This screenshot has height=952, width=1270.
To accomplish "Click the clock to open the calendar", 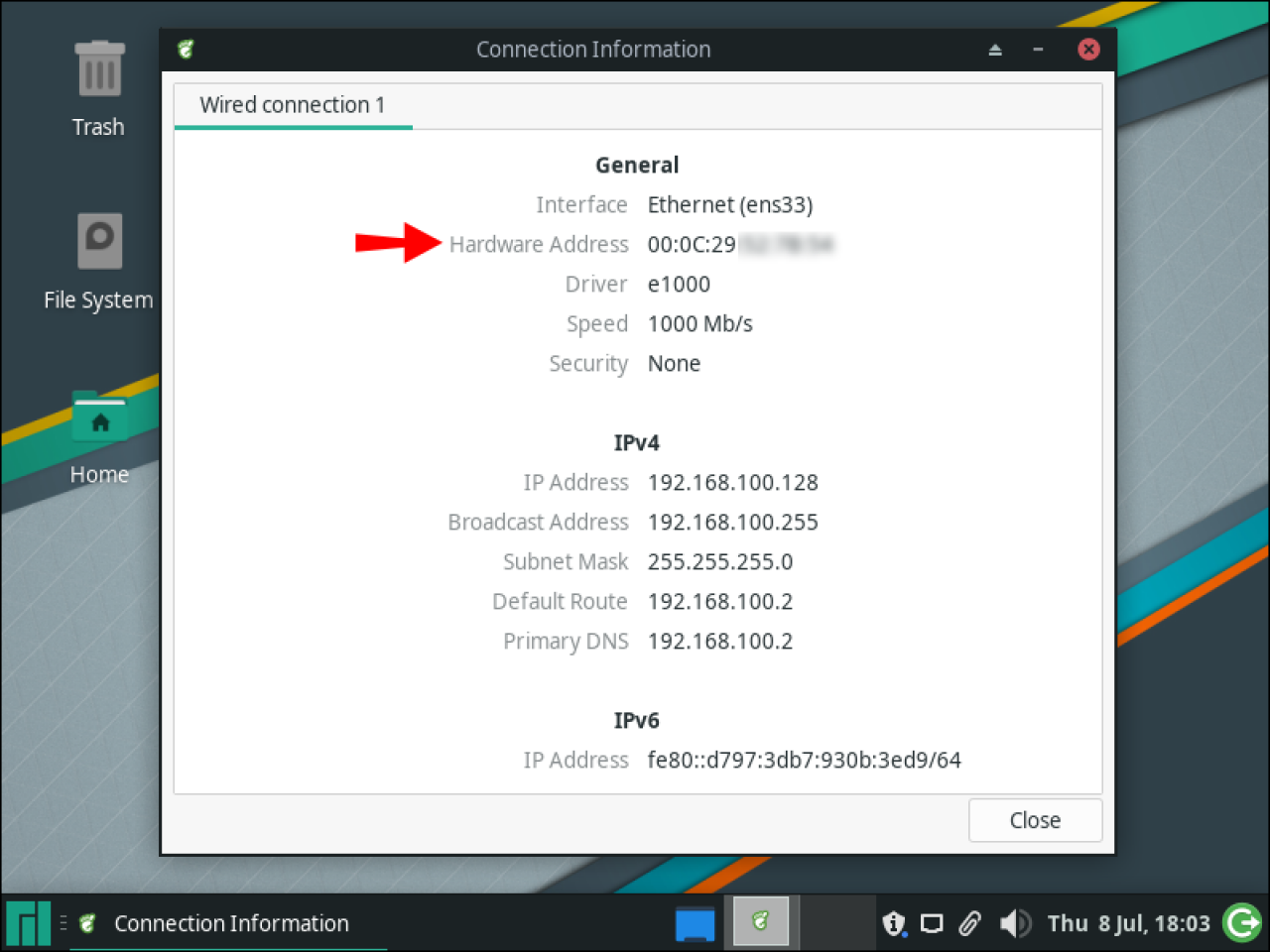I will pos(1129,922).
